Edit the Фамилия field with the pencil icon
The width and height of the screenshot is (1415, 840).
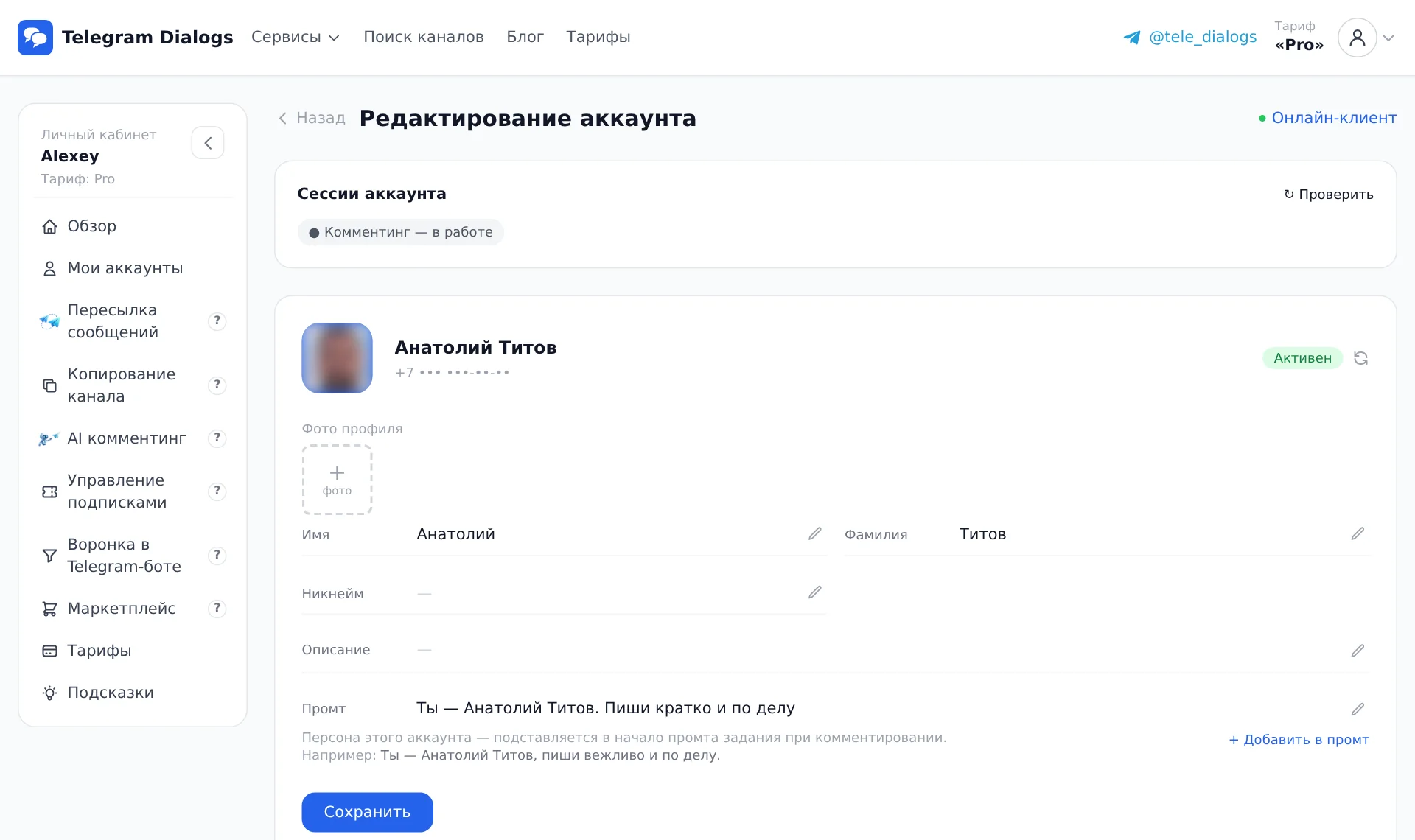coord(1358,533)
